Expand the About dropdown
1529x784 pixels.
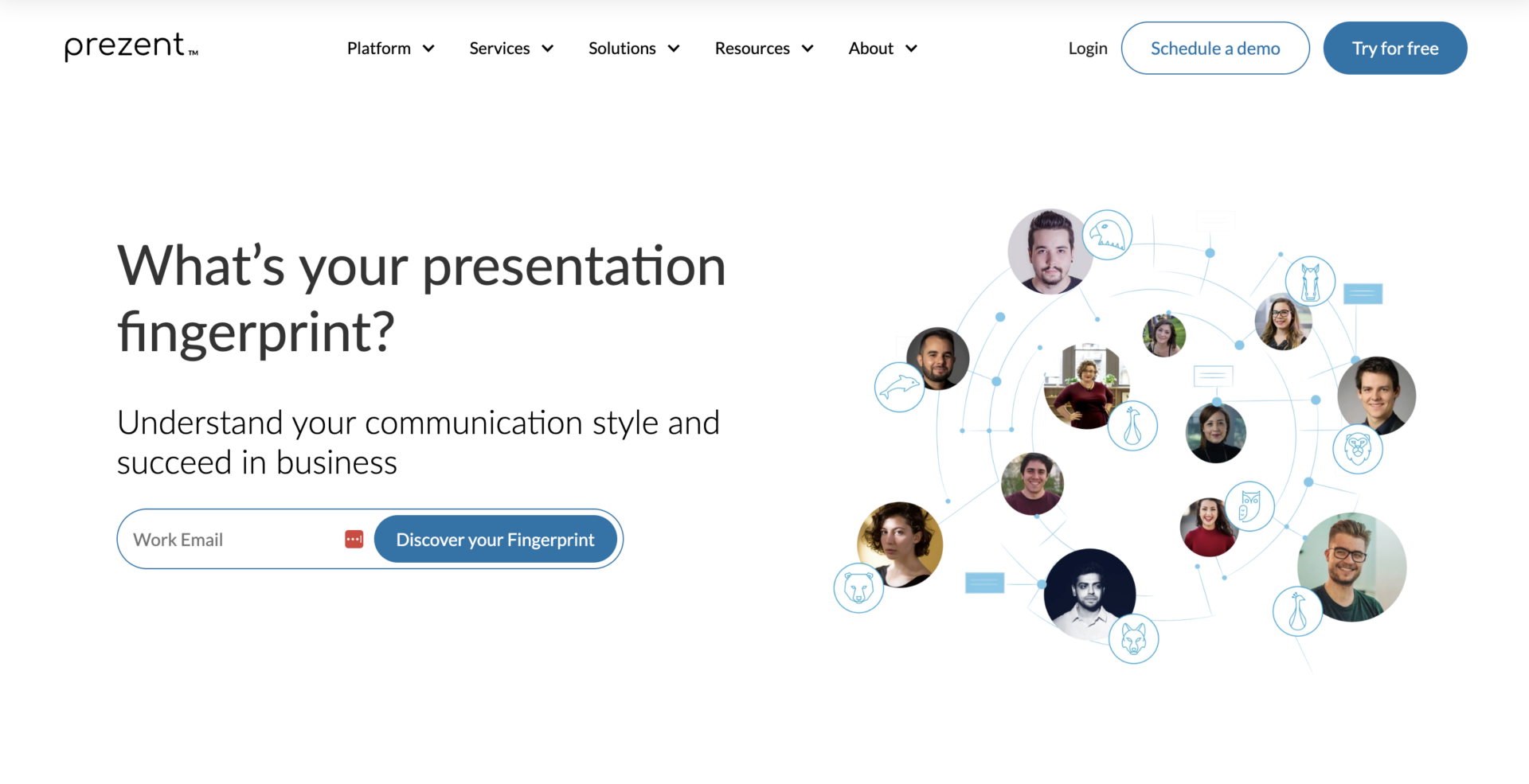(x=882, y=49)
